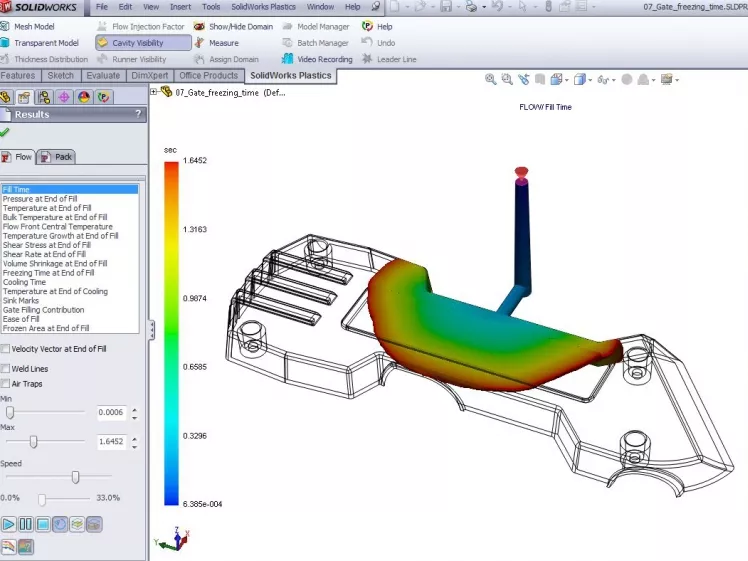The width and height of the screenshot is (748, 561).
Task: Switch to the Office Products tab
Action: click(208, 75)
